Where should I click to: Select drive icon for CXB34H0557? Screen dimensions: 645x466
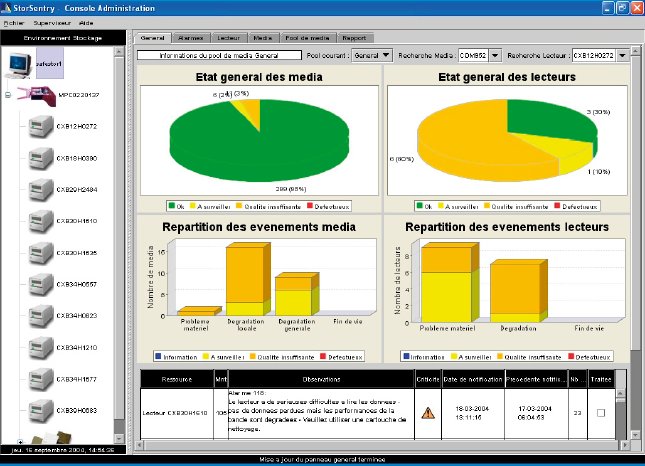[41, 285]
